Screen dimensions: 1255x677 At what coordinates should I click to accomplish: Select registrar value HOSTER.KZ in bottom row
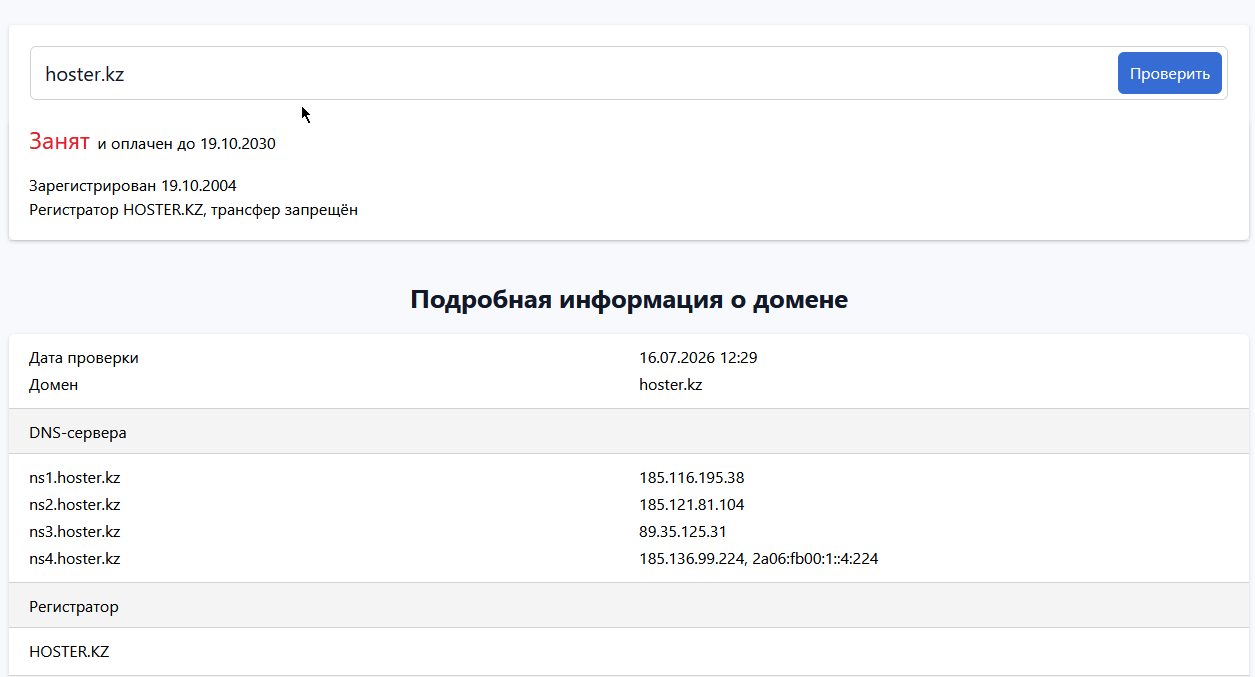coord(69,652)
